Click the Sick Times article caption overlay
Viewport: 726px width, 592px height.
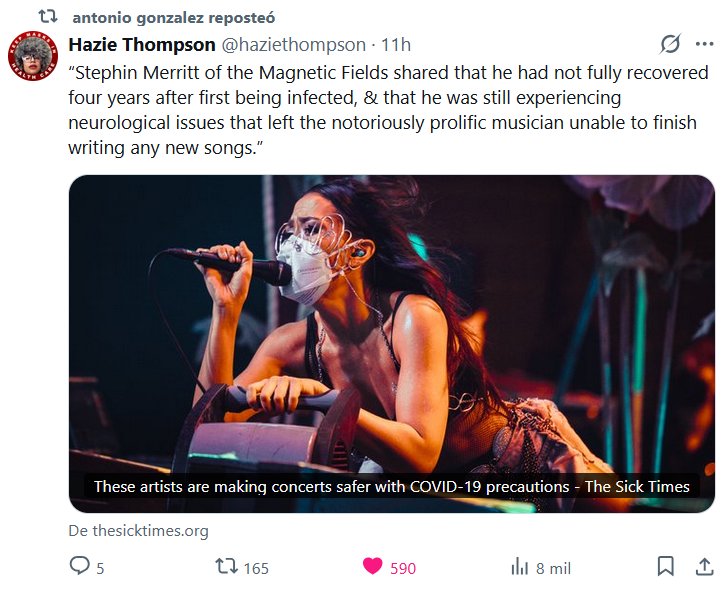tap(391, 487)
